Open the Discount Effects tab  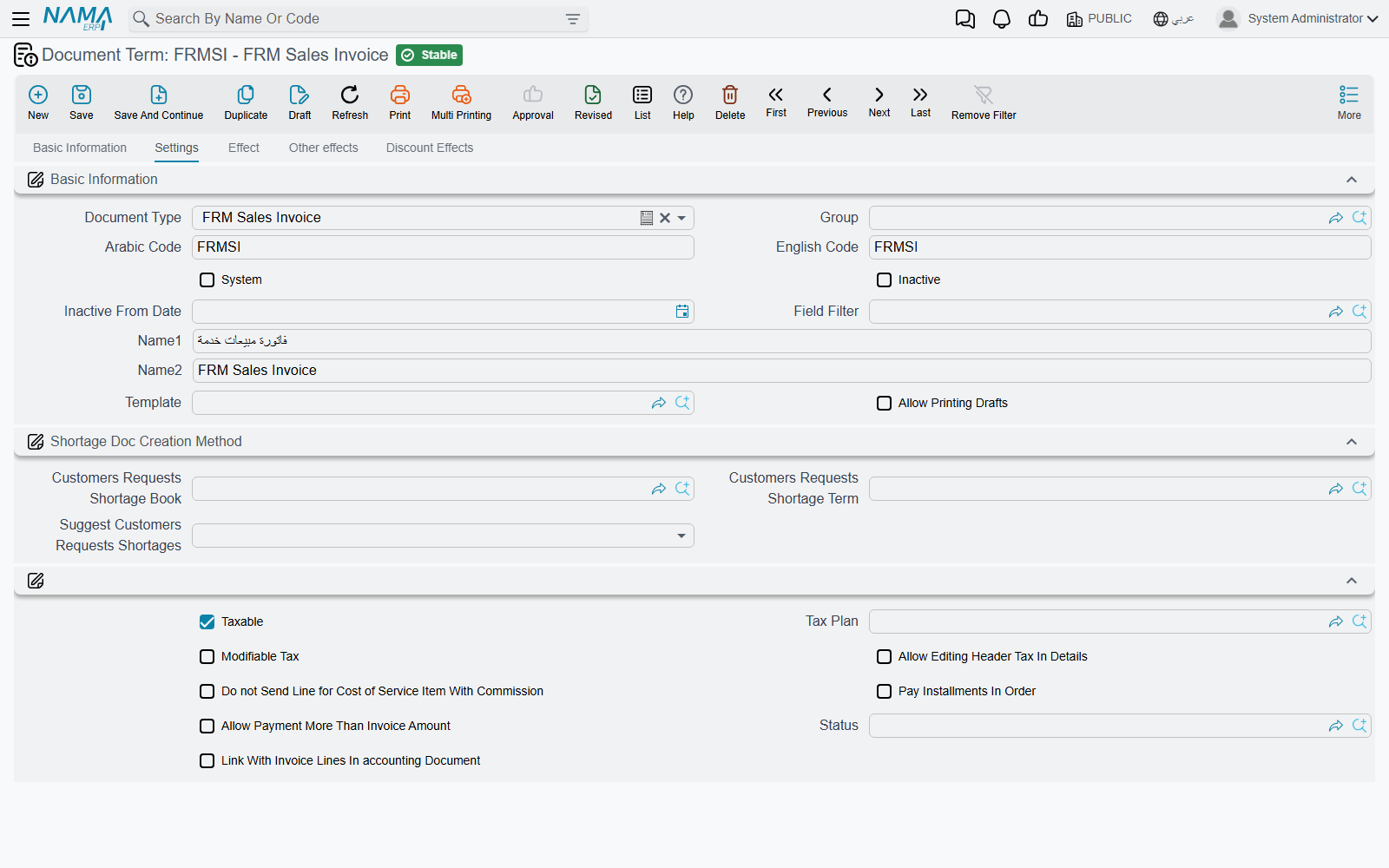pos(430,148)
